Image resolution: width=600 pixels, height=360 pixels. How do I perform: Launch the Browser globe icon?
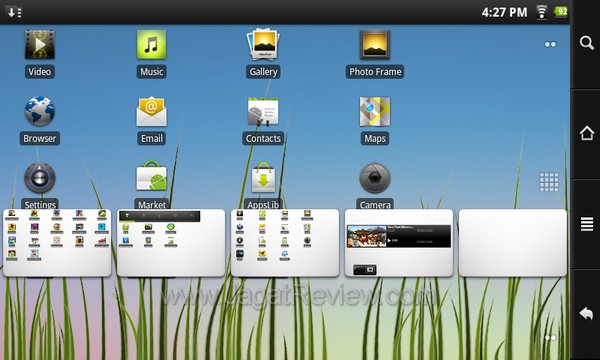[x=39, y=111]
